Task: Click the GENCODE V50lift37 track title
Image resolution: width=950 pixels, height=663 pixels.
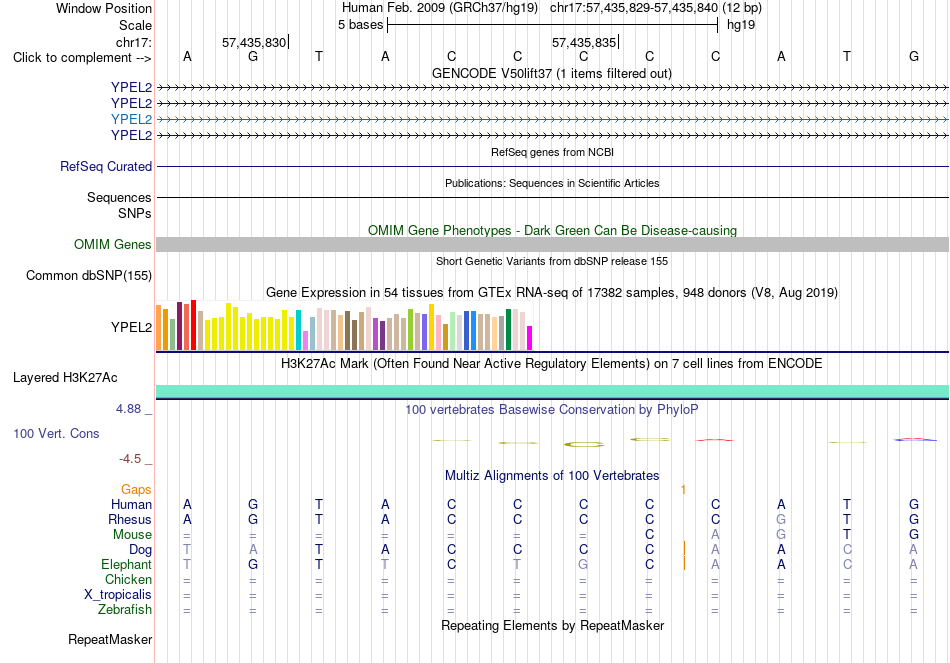Action: (x=552, y=73)
